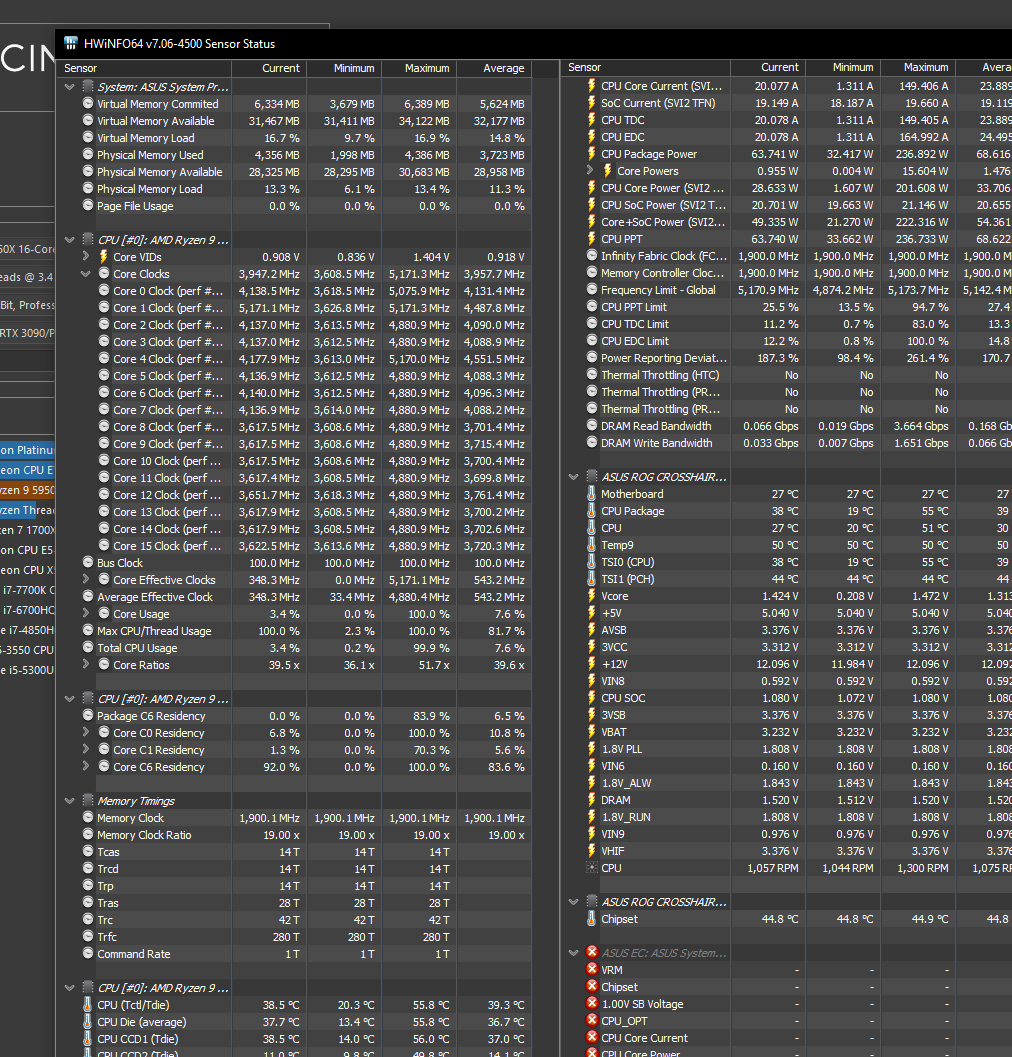The width and height of the screenshot is (1012, 1057).
Task: Collapse the Core Clocks list
Action: [86, 274]
